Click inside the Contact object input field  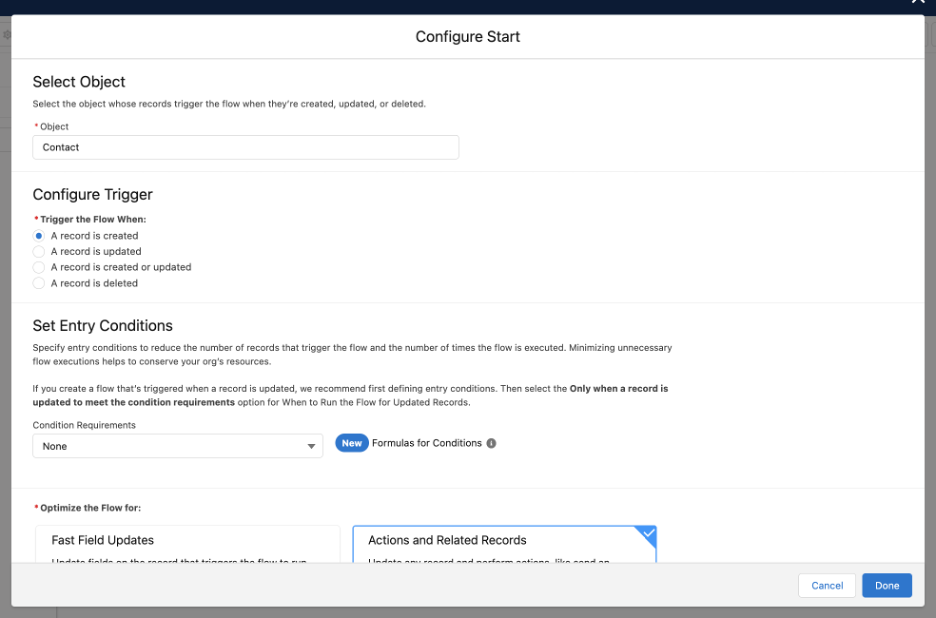[x=245, y=147]
